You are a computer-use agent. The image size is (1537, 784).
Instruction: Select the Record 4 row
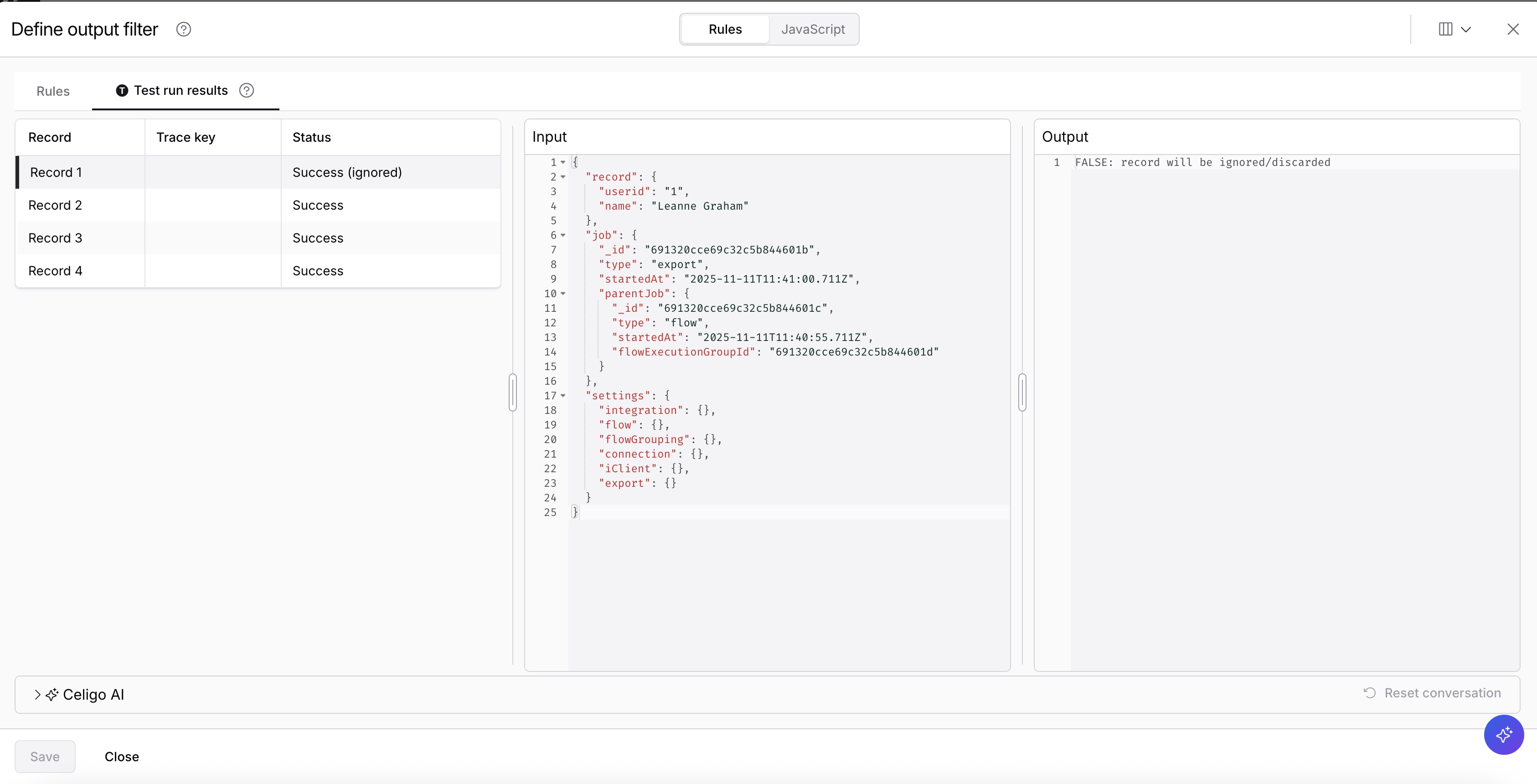258,271
